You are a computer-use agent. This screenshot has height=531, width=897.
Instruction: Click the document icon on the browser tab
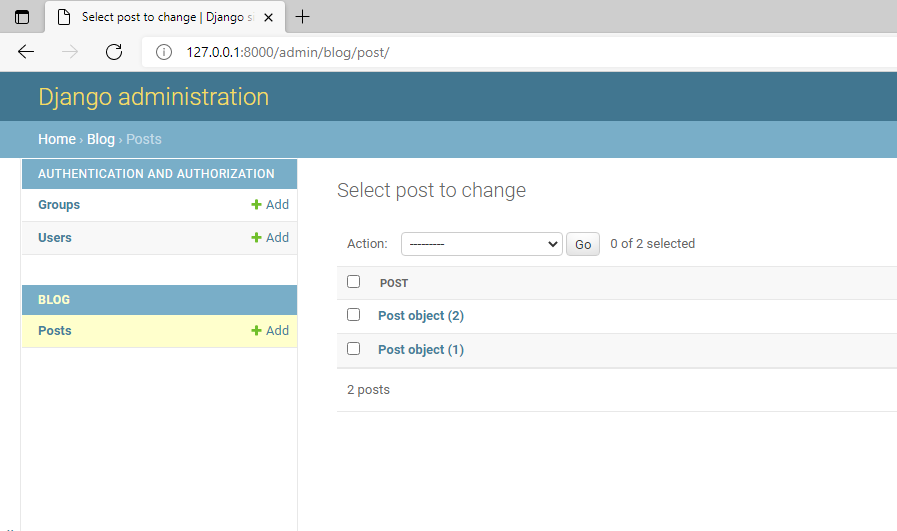coord(64,17)
